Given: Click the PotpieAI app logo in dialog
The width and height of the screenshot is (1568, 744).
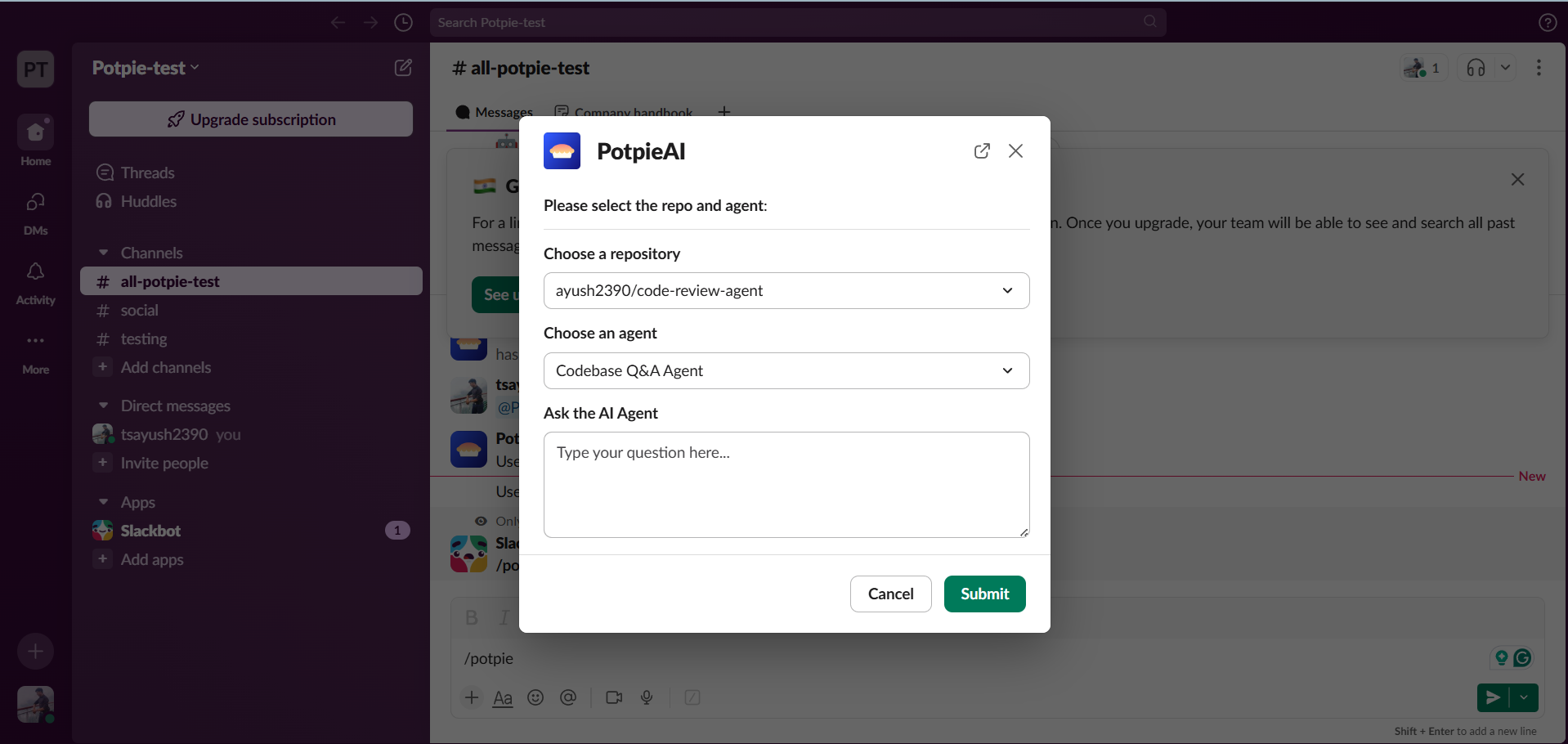Looking at the screenshot, I should (x=562, y=151).
